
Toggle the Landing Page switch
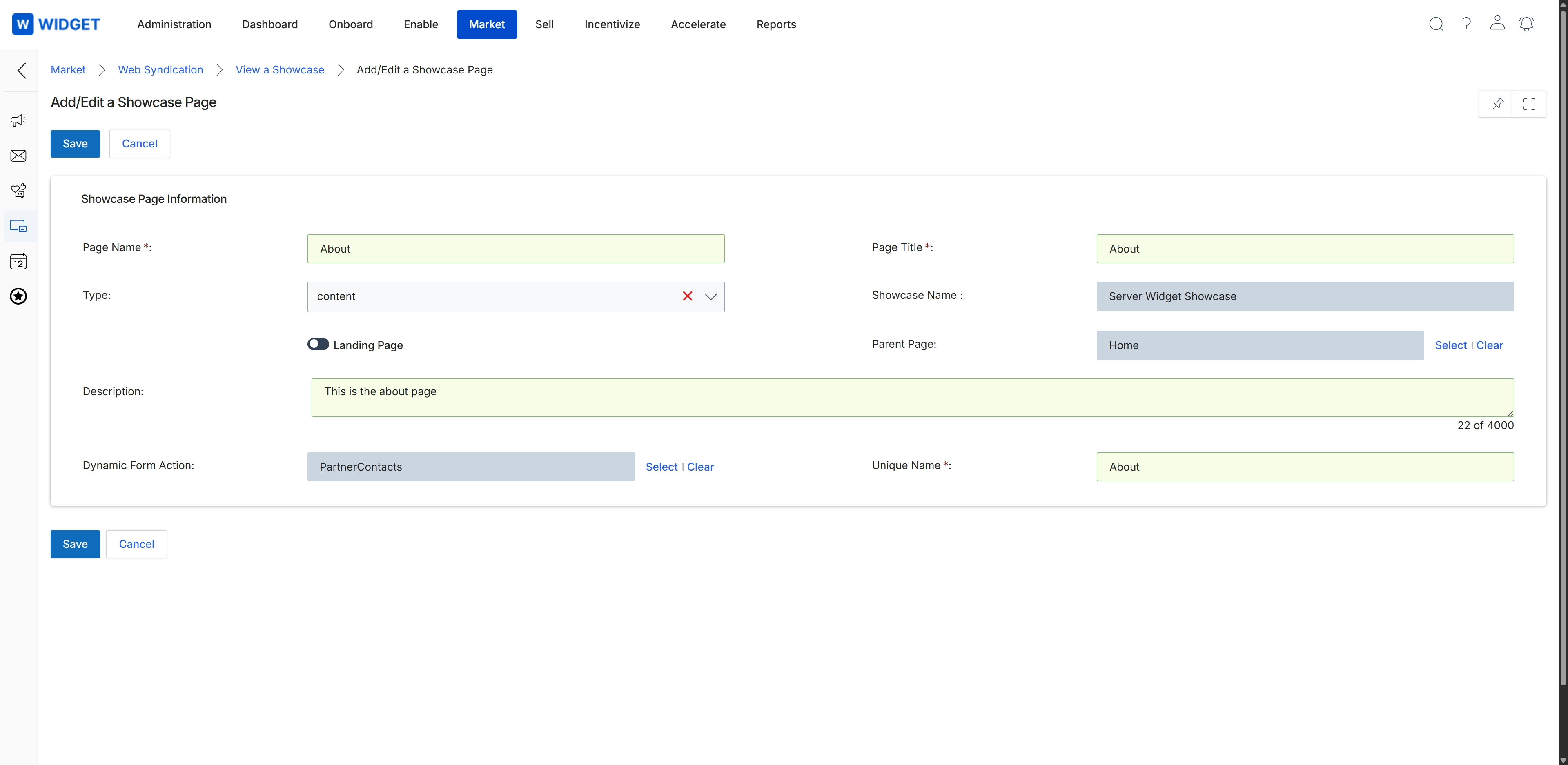[x=318, y=345]
